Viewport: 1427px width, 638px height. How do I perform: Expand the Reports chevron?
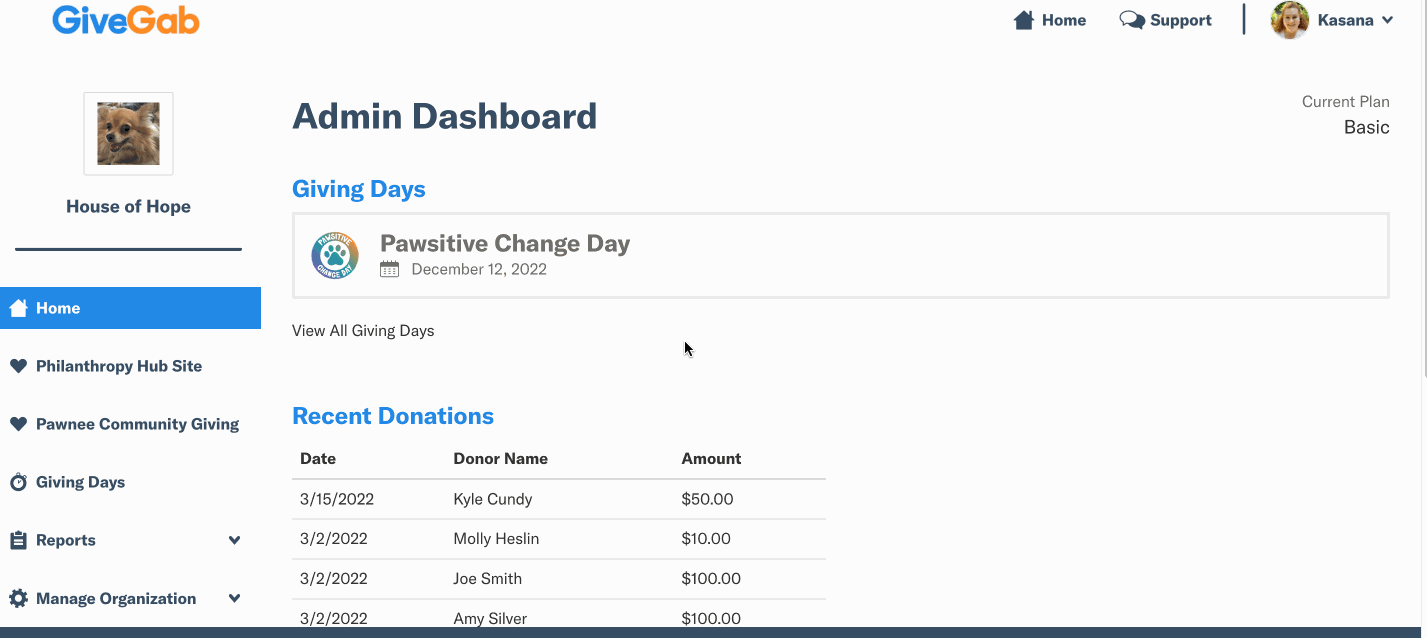234,540
